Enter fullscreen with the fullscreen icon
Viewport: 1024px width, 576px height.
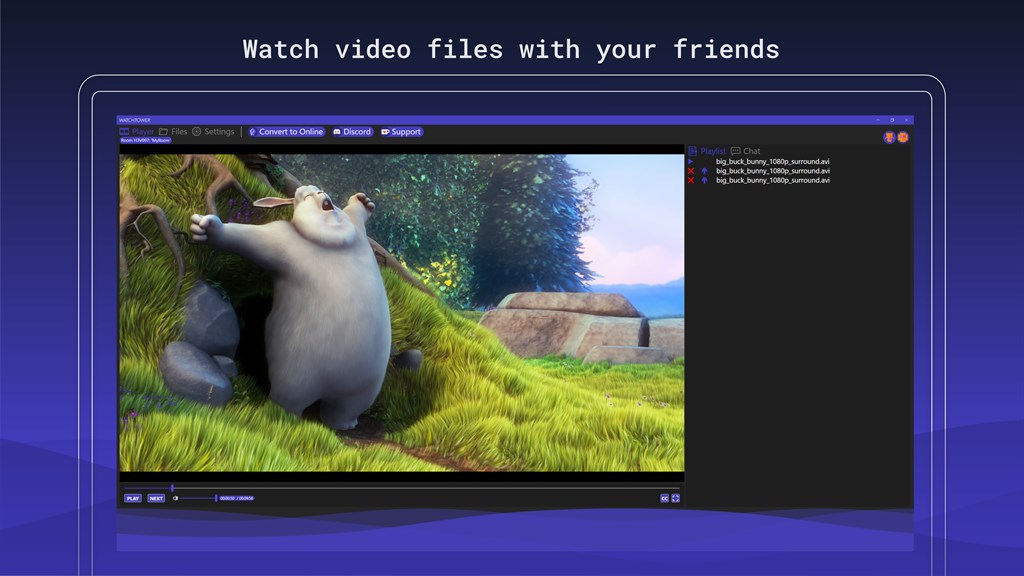(x=675, y=498)
